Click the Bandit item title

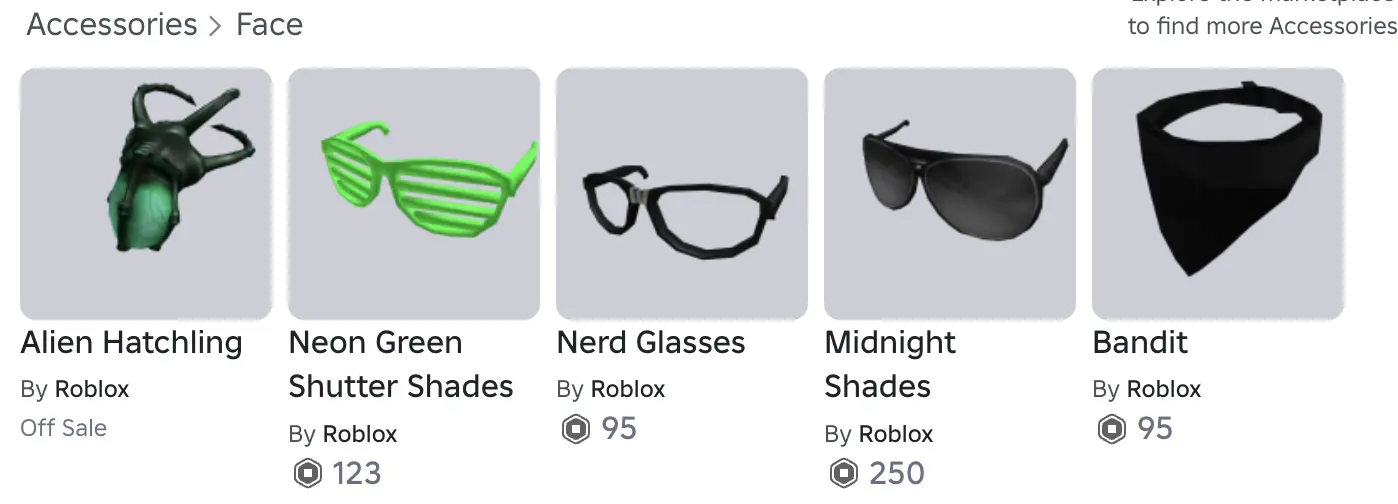[x=1140, y=343]
